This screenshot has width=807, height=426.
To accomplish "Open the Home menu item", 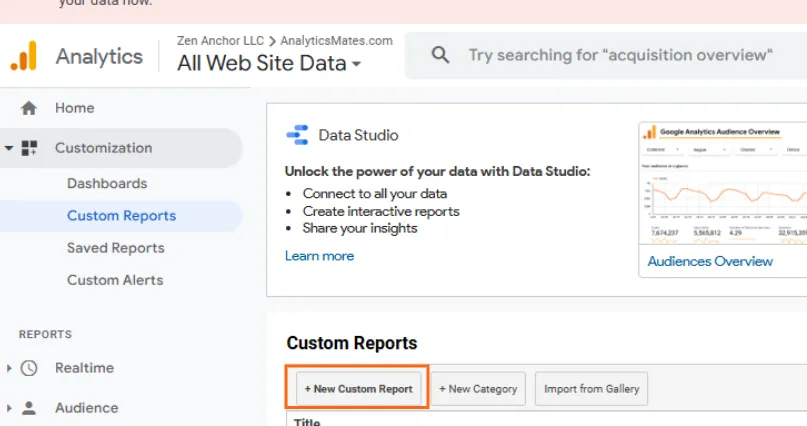I will (x=75, y=108).
